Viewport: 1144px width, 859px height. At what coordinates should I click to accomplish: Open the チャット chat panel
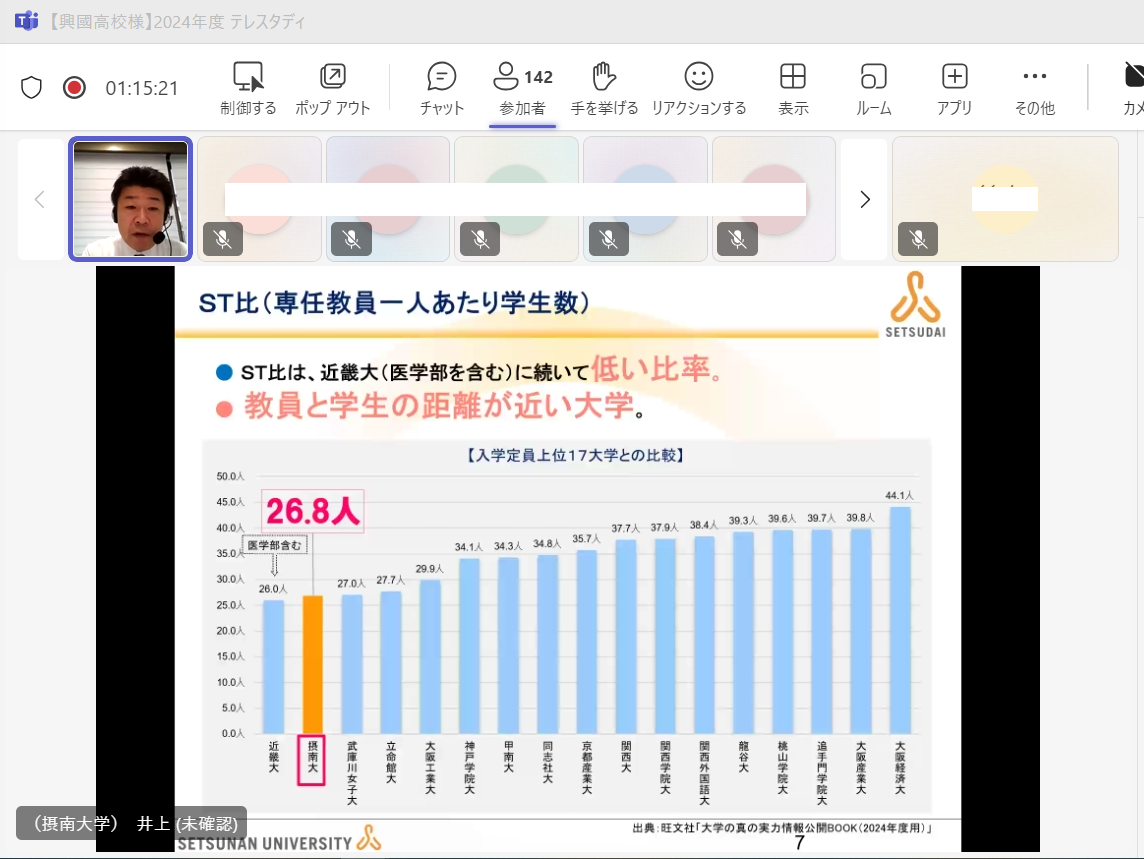point(441,88)
